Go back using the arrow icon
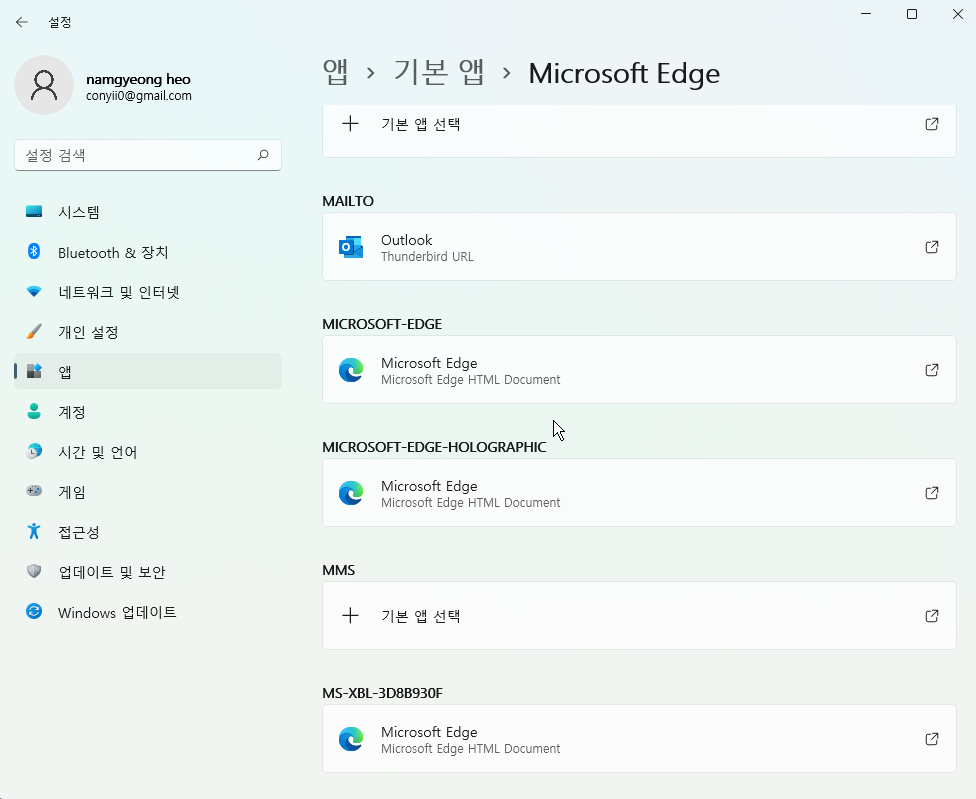Image resolution: width=976 pixels, height=799 pixels. pyautogui.click(x=22, y=22)
